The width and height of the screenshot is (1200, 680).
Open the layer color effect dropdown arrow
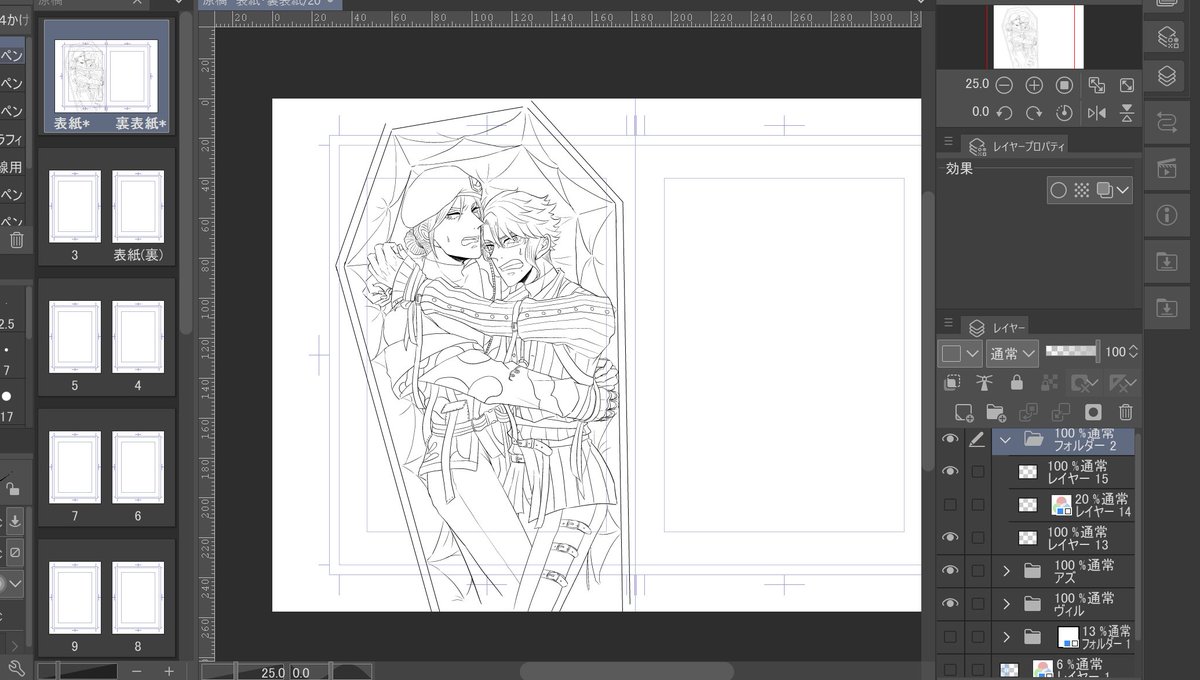[x=1124, y=190]
